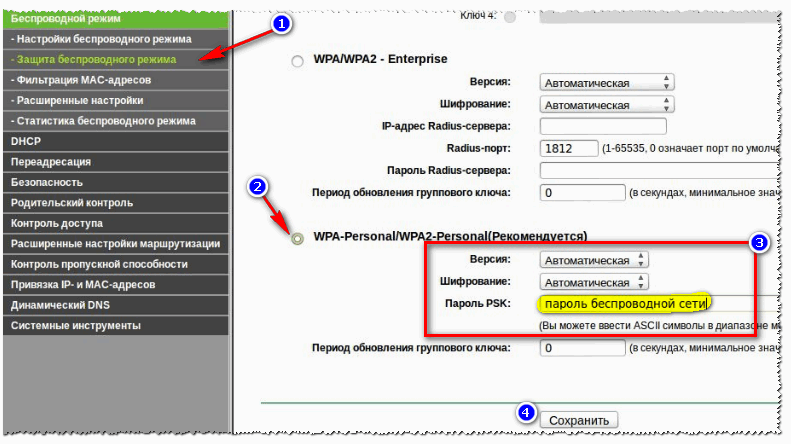Click the Пароль PSK password field
Screen dimensions: 791x444
pos(660,303)
